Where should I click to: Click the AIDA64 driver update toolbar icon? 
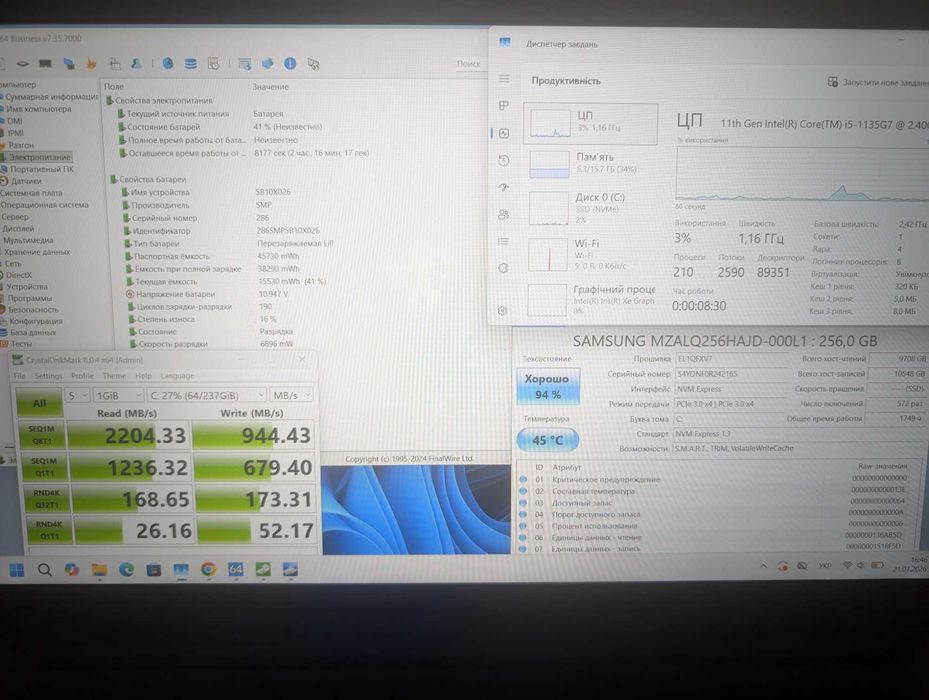tap(268, 63)
